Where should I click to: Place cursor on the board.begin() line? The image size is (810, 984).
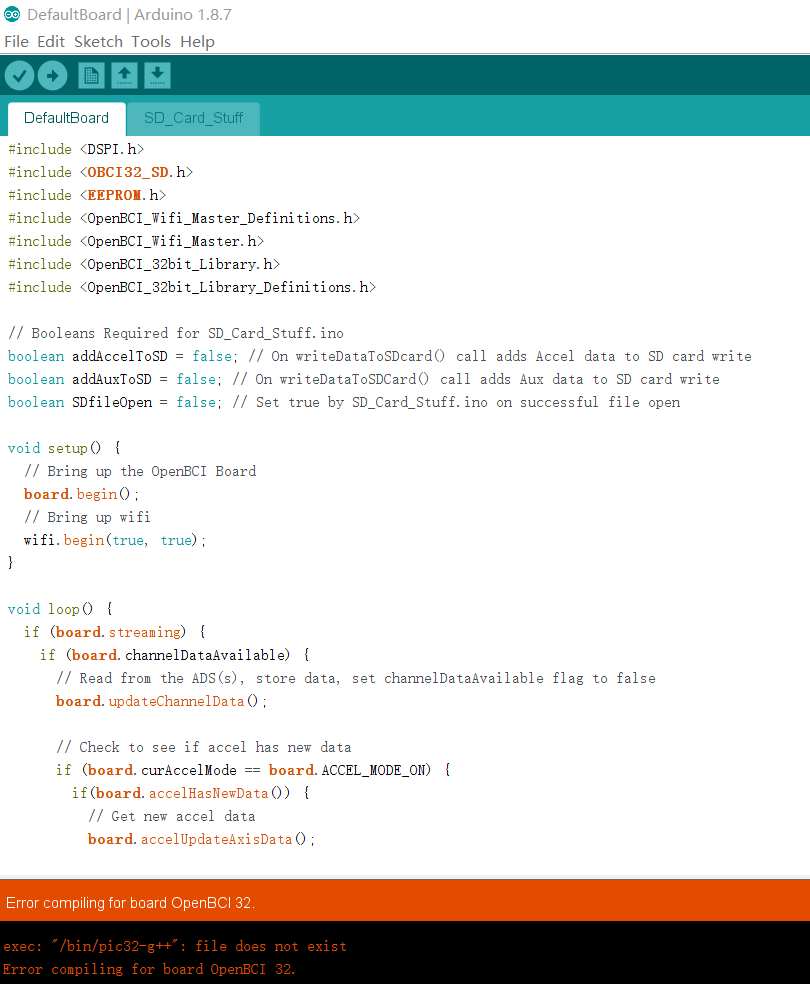click(82, 494)
